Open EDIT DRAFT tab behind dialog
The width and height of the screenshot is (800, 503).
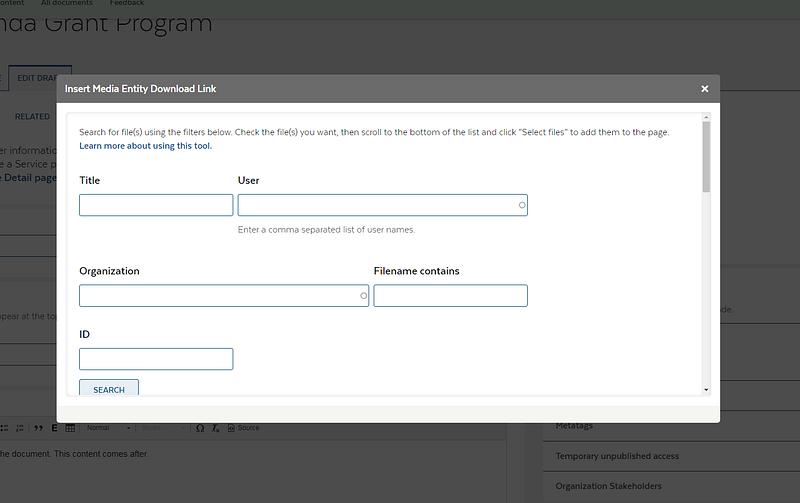(x=40, y=78)
